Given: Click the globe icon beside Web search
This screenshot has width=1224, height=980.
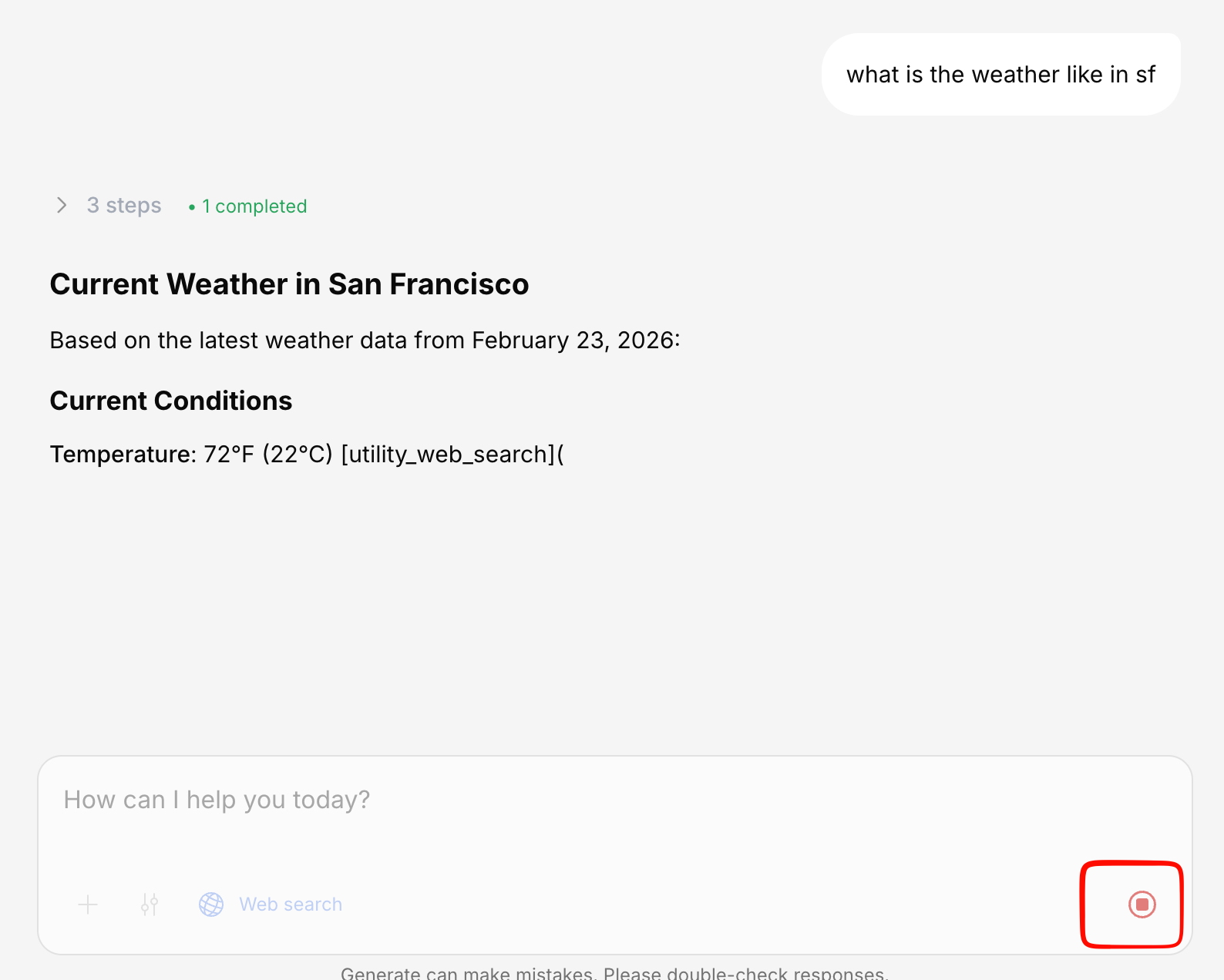Looking at the screenshot, I should (x=211, y=904).
